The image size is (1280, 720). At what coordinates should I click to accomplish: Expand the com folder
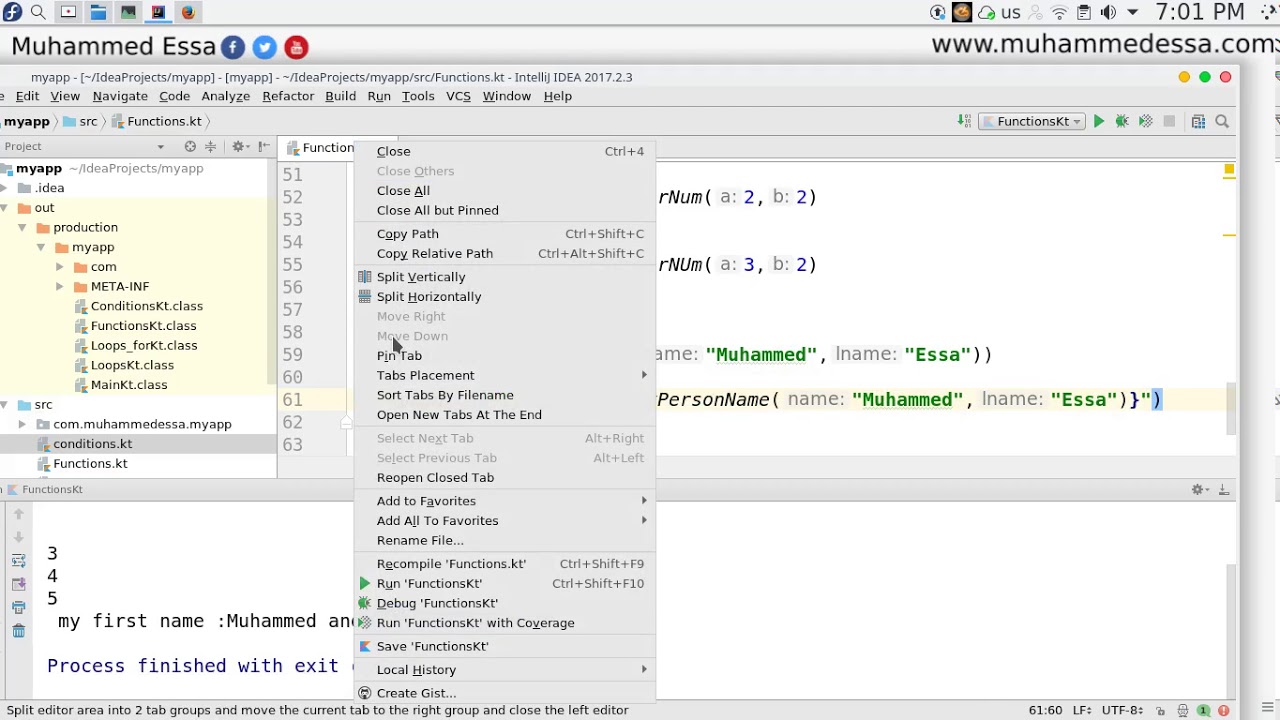(60, 267)
